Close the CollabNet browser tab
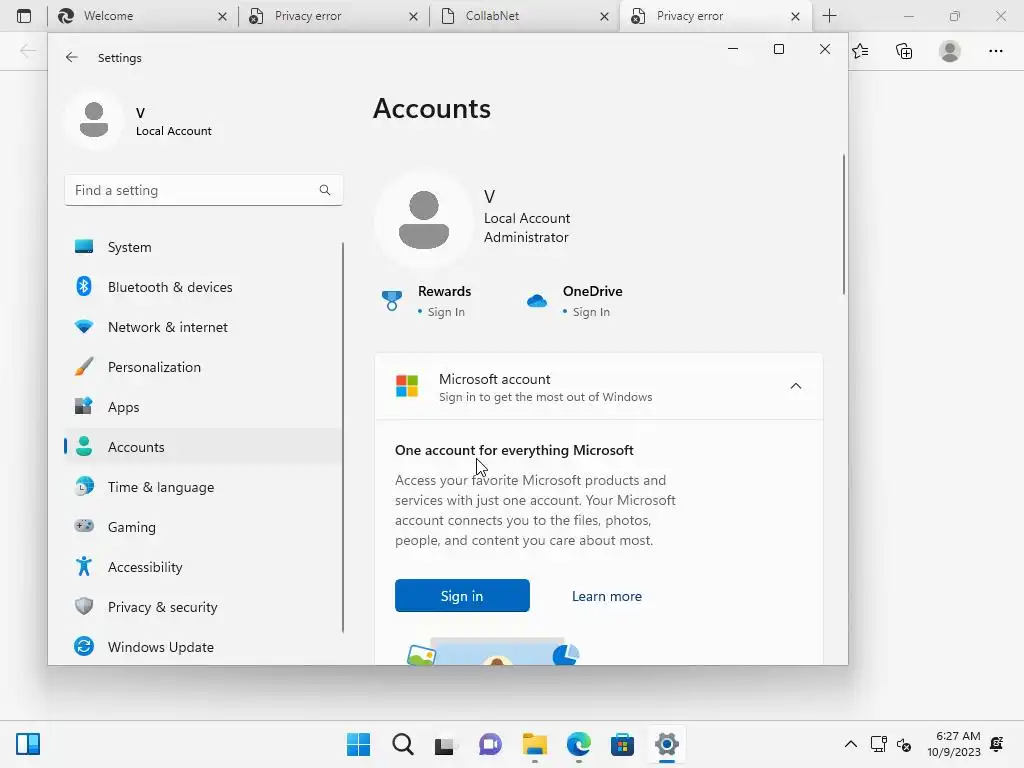The width and height of the screenshot is (1024, 768). [604, 16]
